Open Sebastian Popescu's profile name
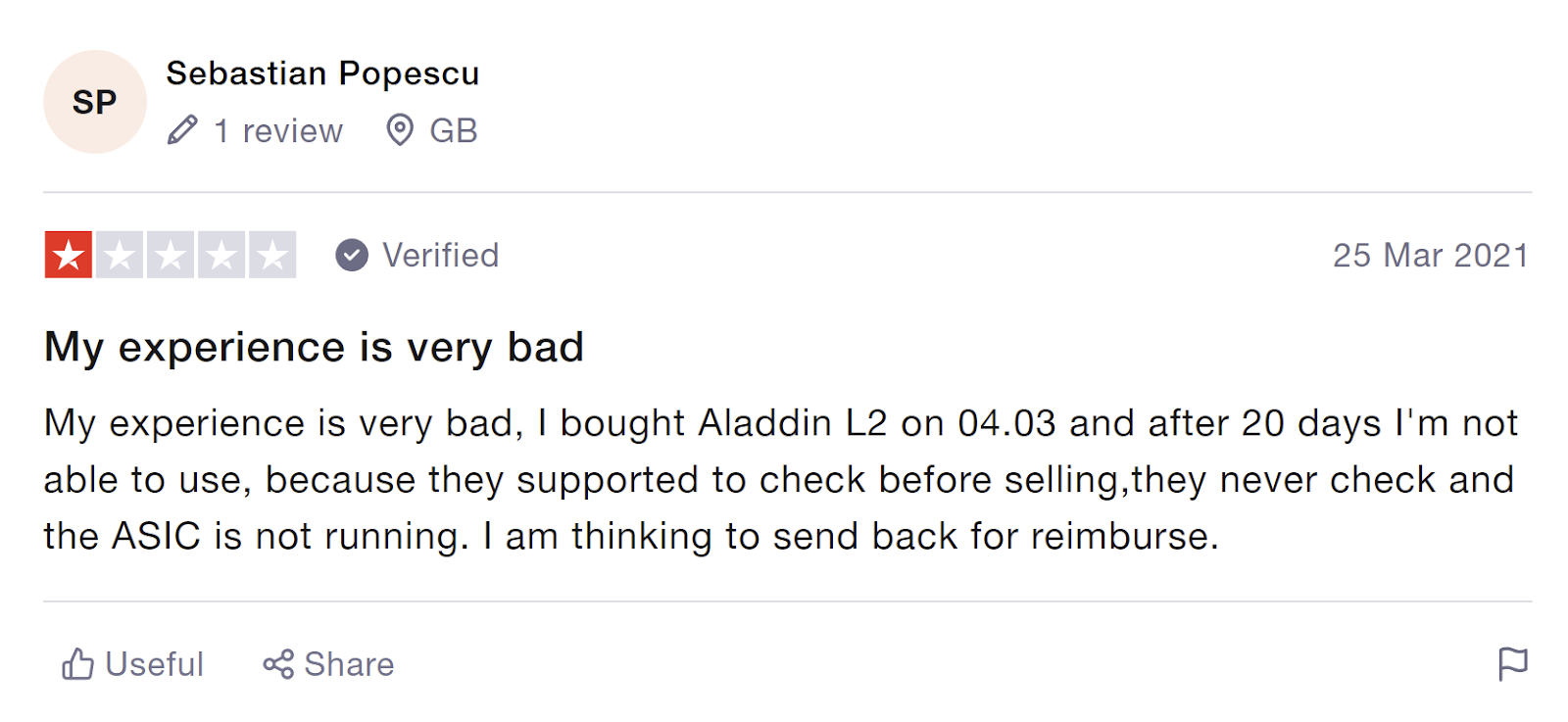Image resolution: width=1568 pixels, height=722 pixels. coord(322,73)
